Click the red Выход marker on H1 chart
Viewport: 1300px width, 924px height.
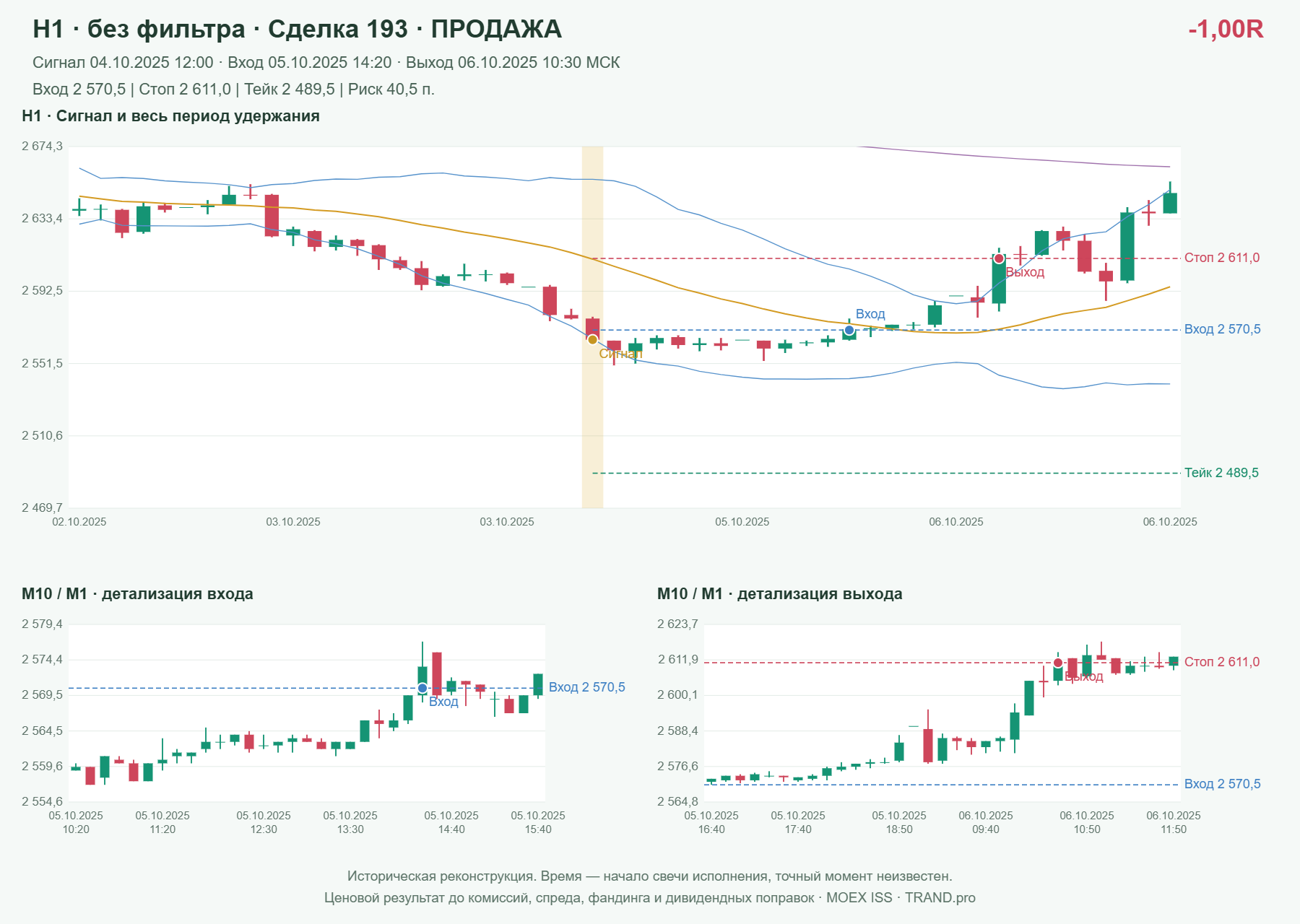[x=999, y=258]
